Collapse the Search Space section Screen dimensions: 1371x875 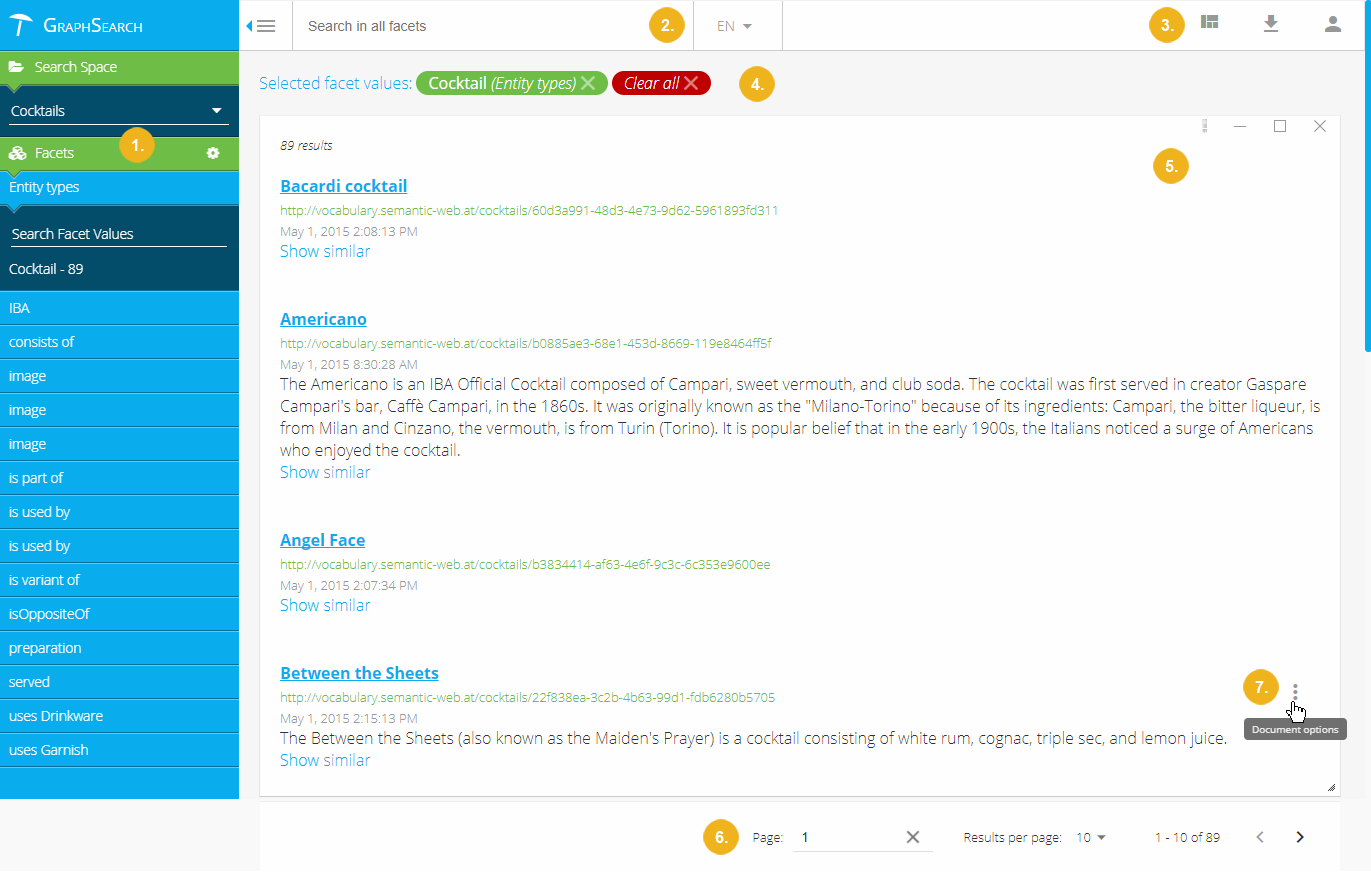(119, 67)
